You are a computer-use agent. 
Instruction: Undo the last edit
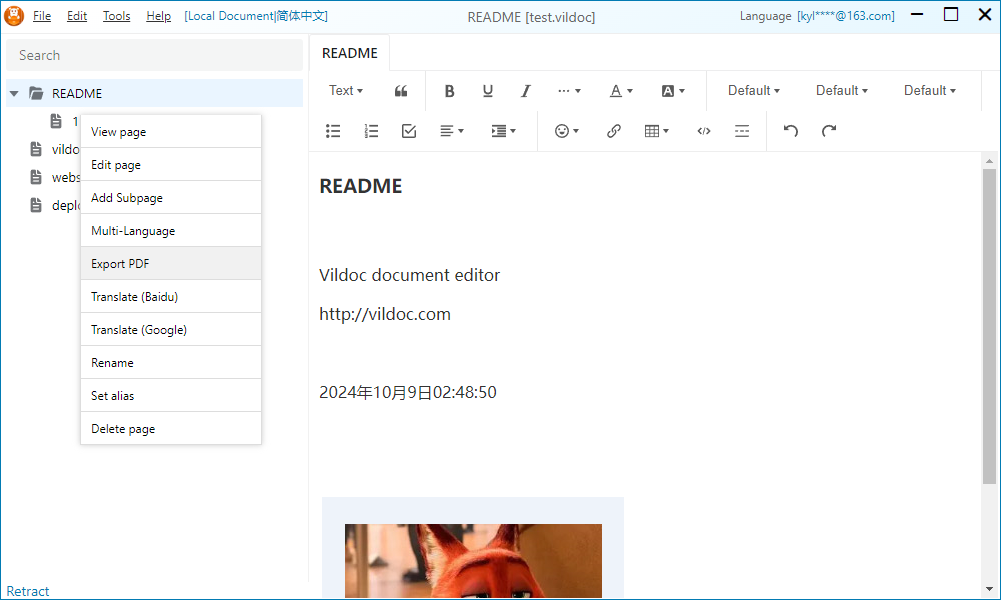tap(791, 131)
